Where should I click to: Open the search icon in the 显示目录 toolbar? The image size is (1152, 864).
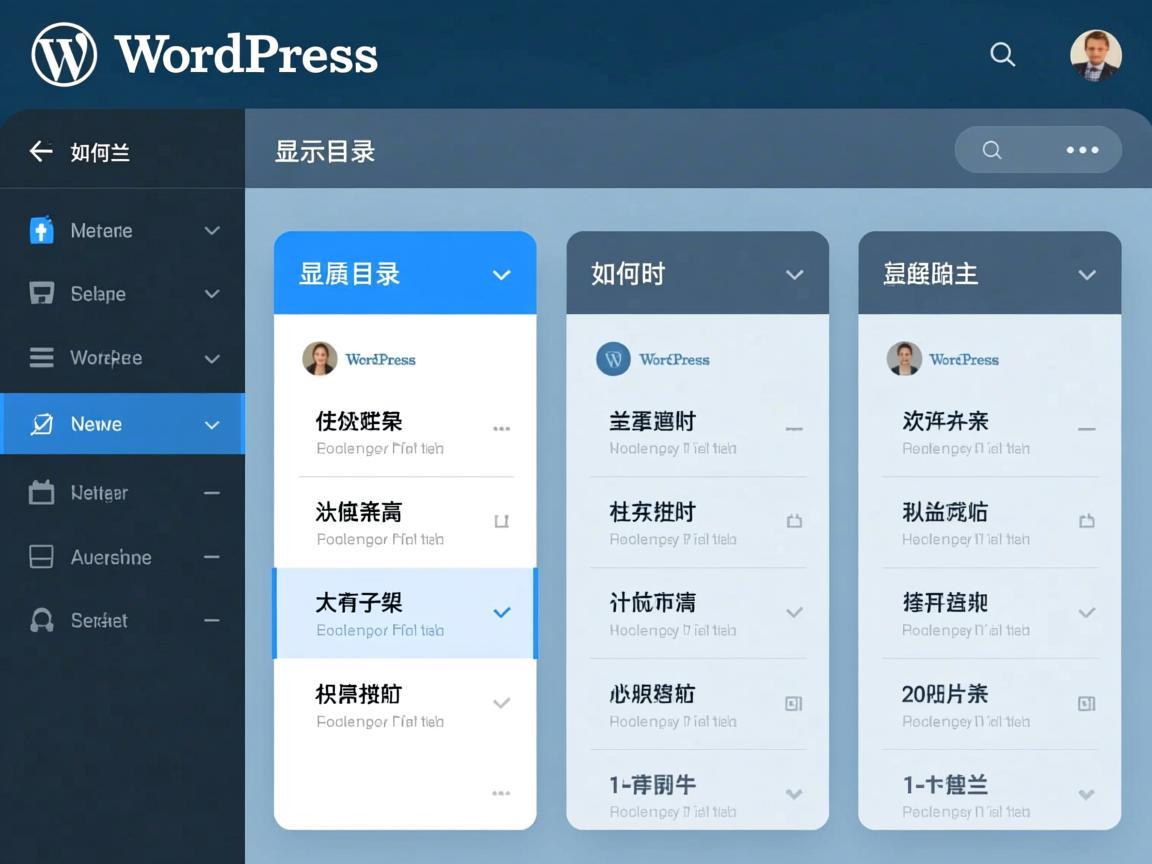(991, 150)
